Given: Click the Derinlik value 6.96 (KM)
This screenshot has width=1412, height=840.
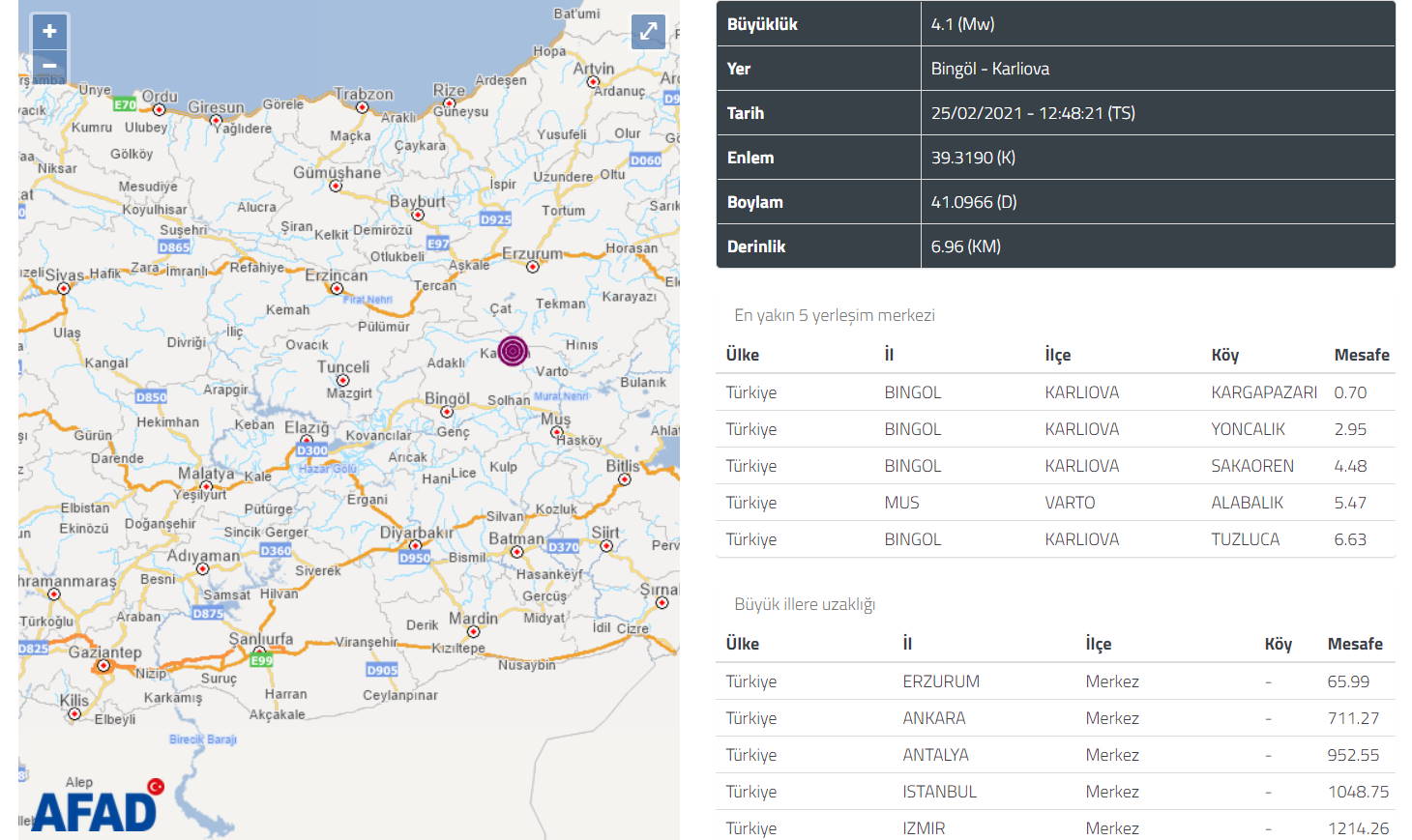Looking at the screenshot, I should [965, 246].
